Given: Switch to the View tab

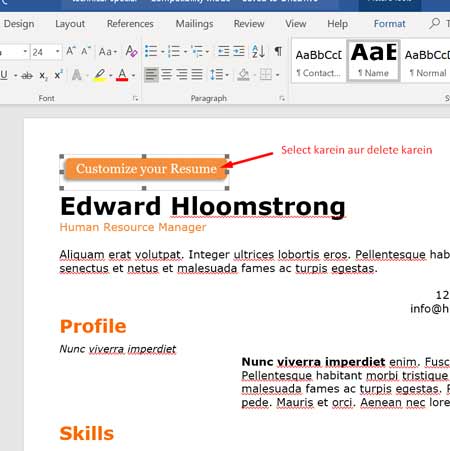Looking at the screenshot, I should pos(296,24).
